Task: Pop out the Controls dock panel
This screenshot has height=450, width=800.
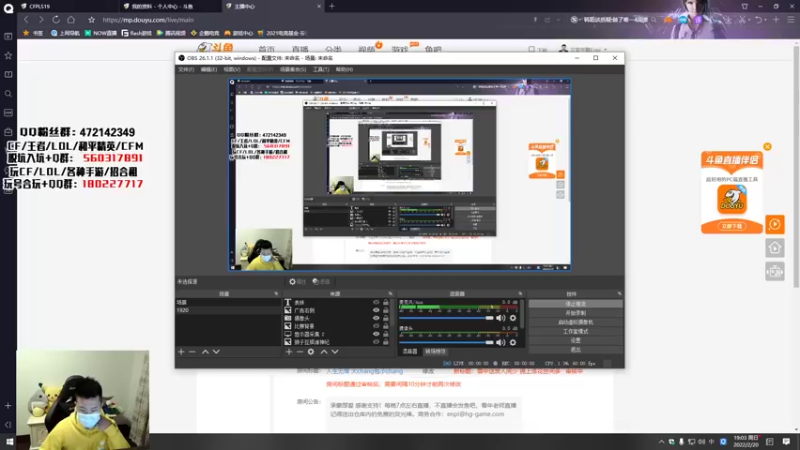Action: click(x=619, y=294)
